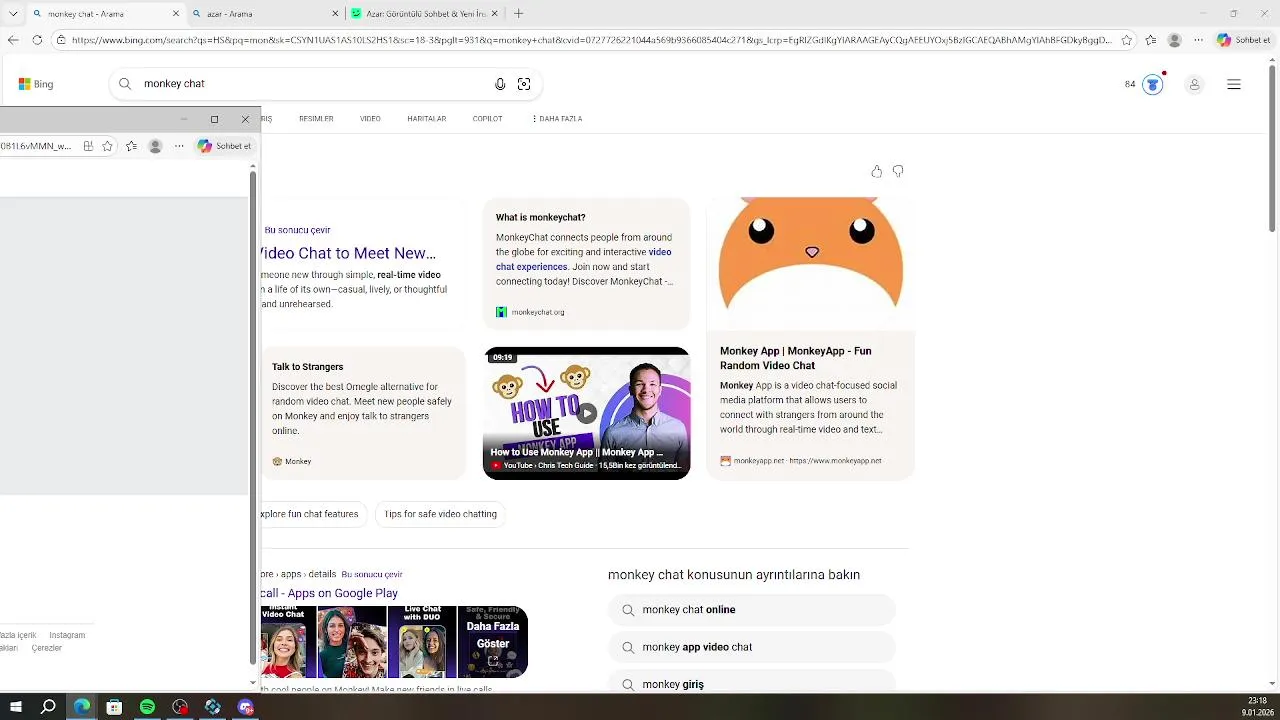Viewport: 1280px width, 720px height.
Task: Open VIDEO search tab
Action: point(370,119)
